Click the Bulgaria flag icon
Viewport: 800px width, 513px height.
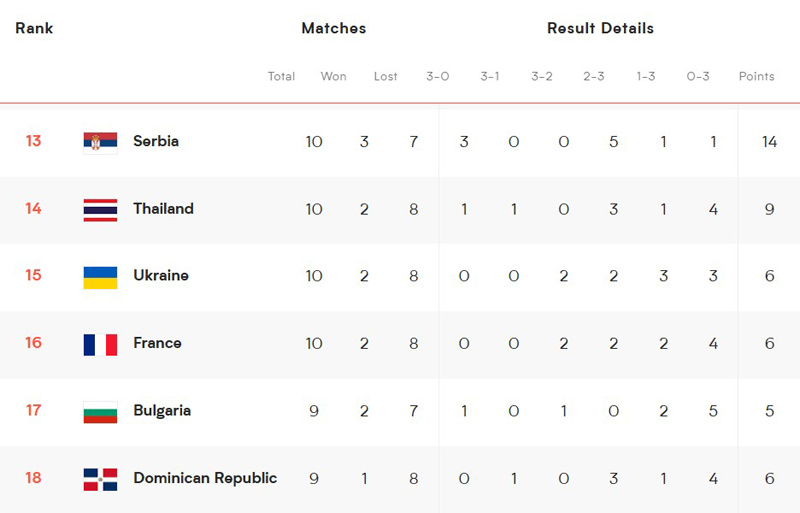coord(100,412)
